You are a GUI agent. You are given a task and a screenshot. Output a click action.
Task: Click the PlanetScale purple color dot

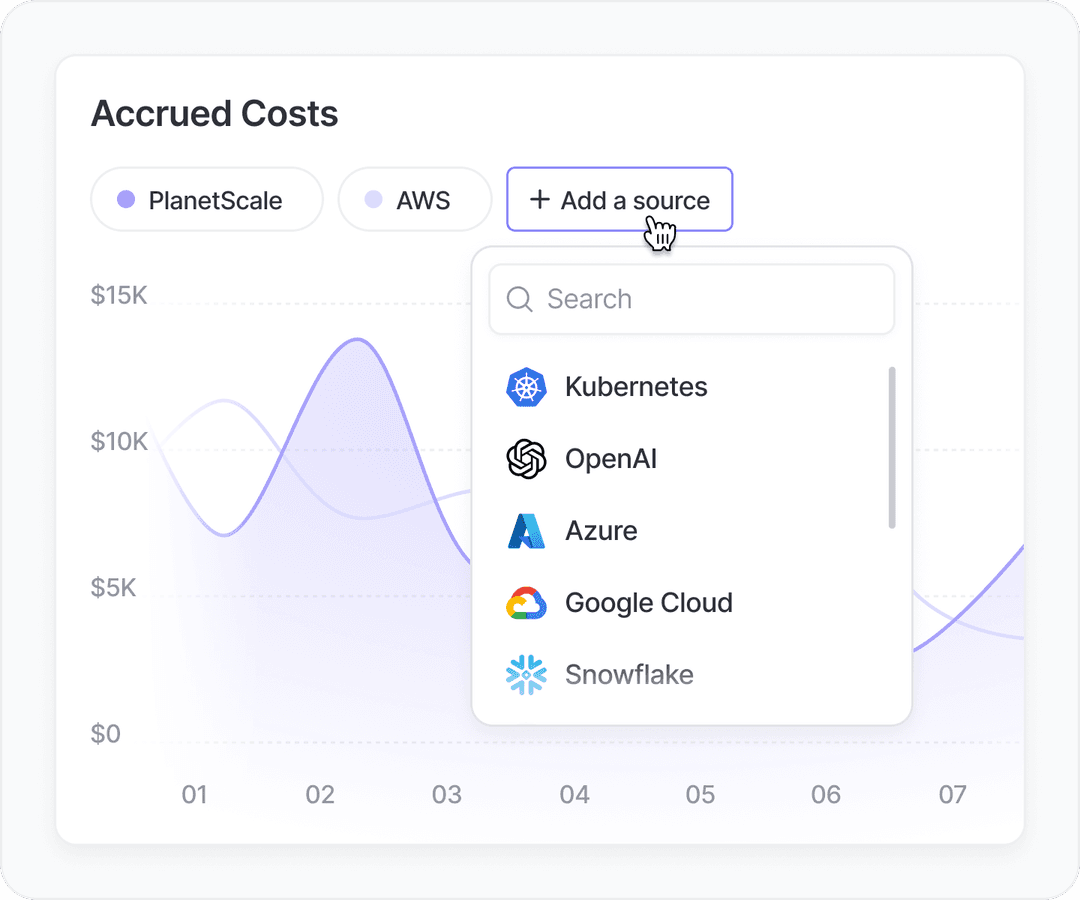tap(126, 200)
